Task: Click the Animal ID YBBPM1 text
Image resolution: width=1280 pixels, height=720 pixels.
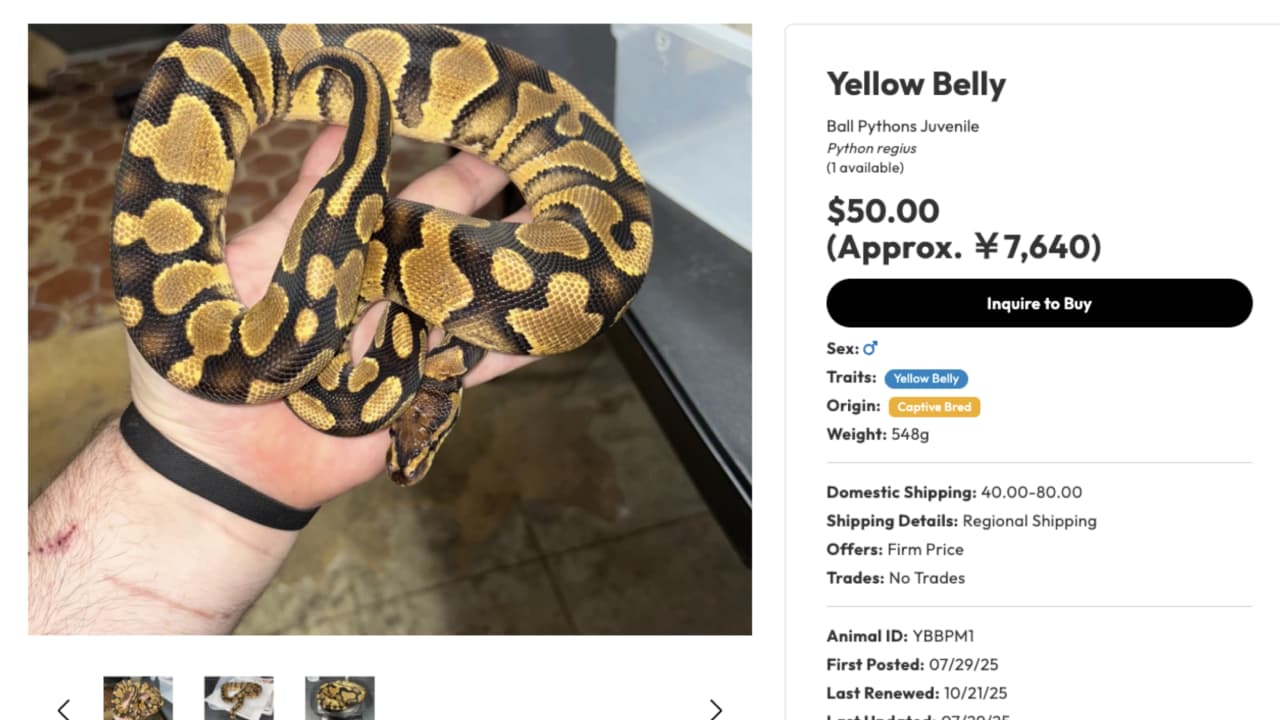Action: coord(900,636)
